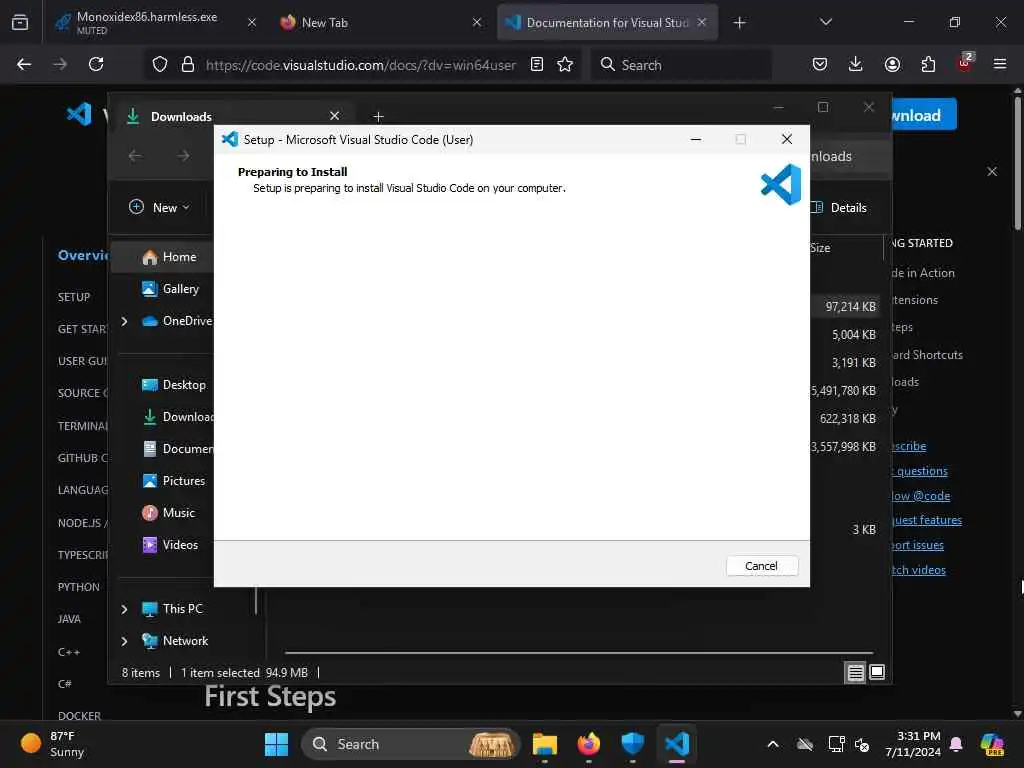Switch Explorer to large thumbnails view

pyautogui.click(x=877, y=672)
